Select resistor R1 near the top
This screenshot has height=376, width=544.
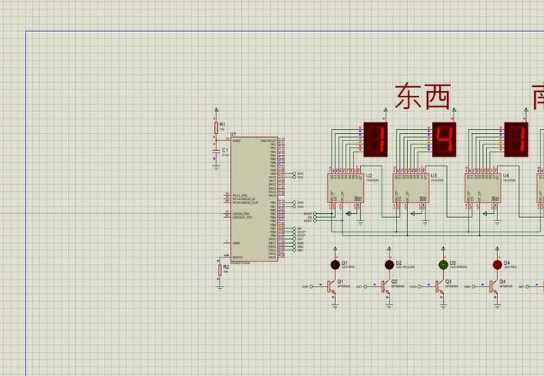[x=216, y=128]
